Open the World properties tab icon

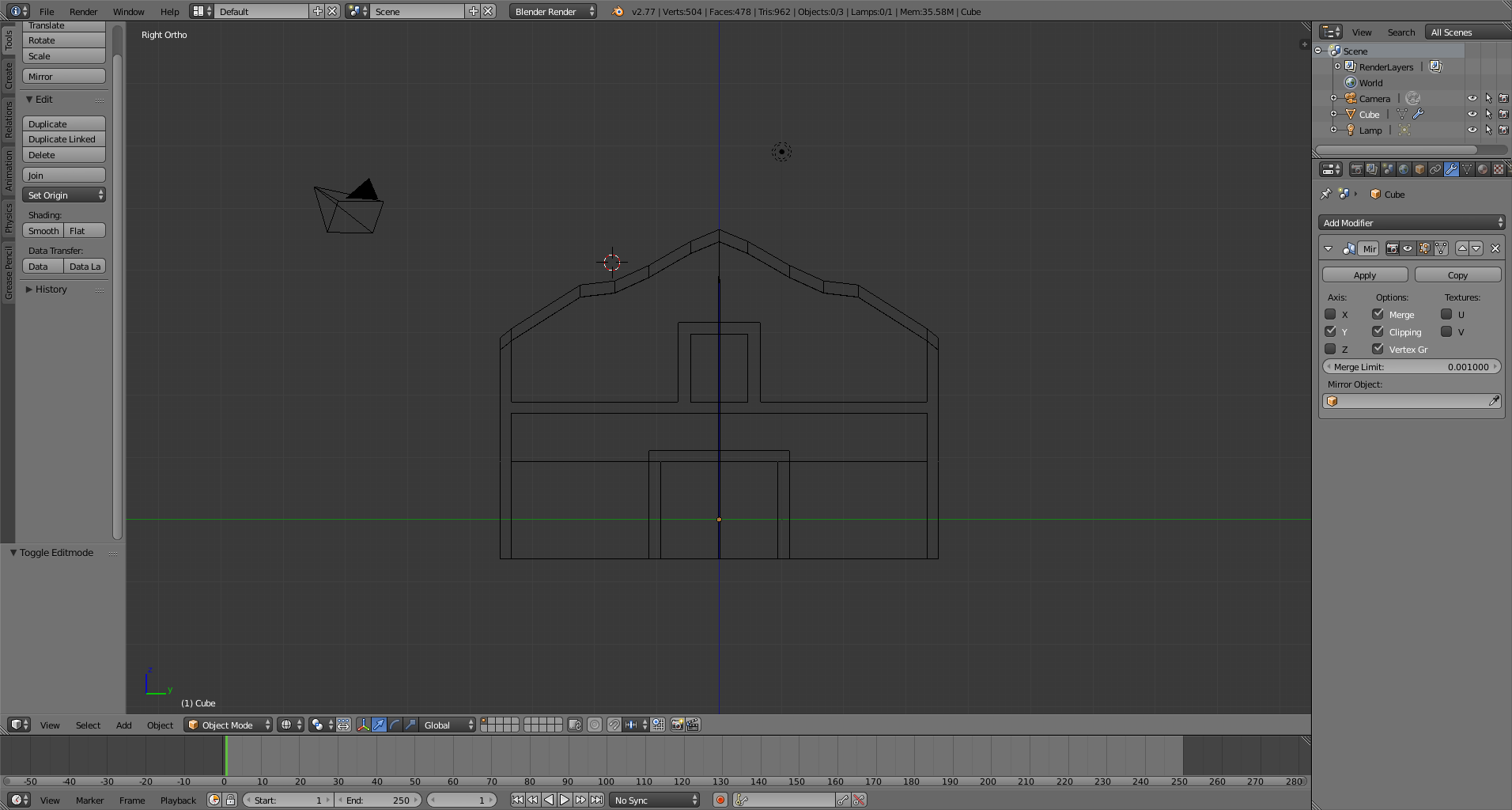click(x=1404, y=169)
